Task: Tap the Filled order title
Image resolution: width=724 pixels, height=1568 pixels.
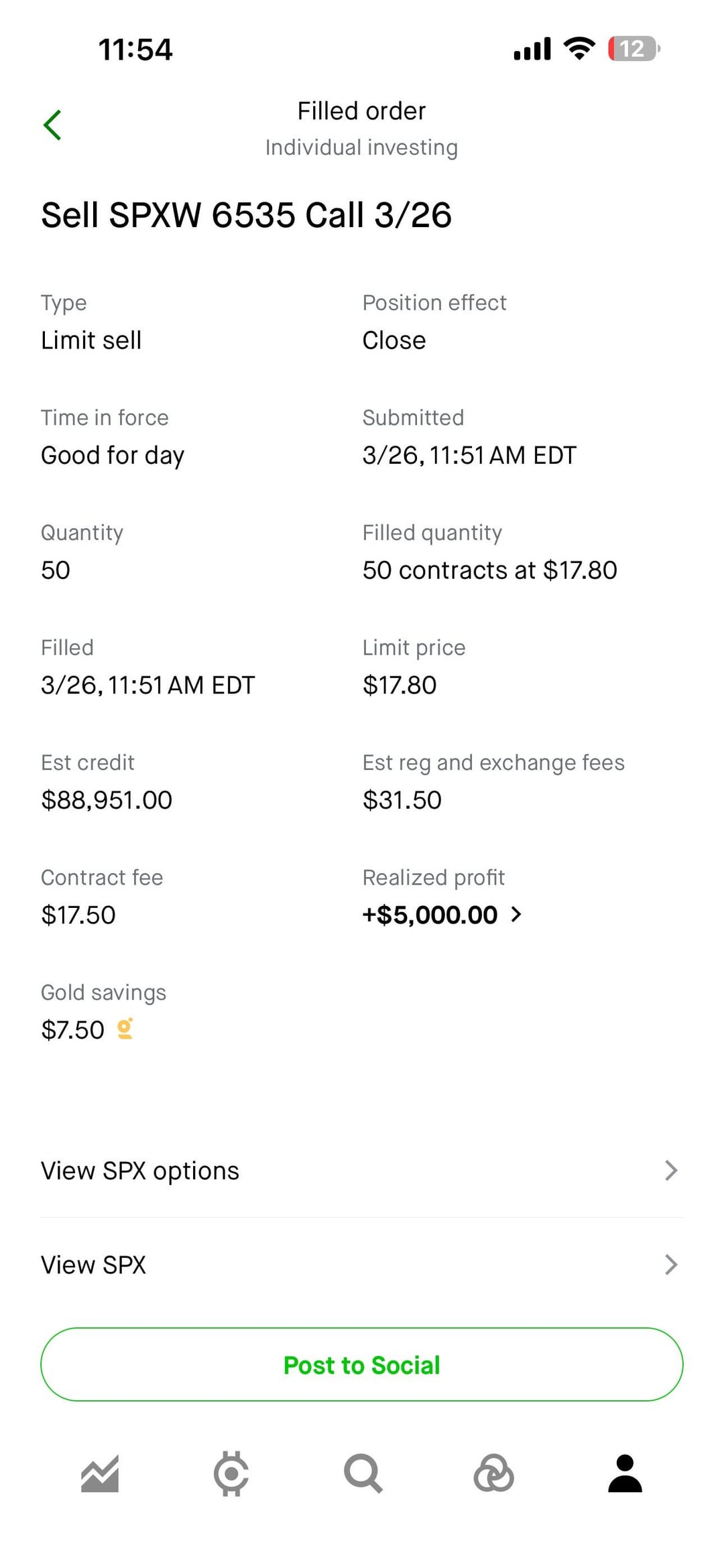Action: tap(361, 111)
